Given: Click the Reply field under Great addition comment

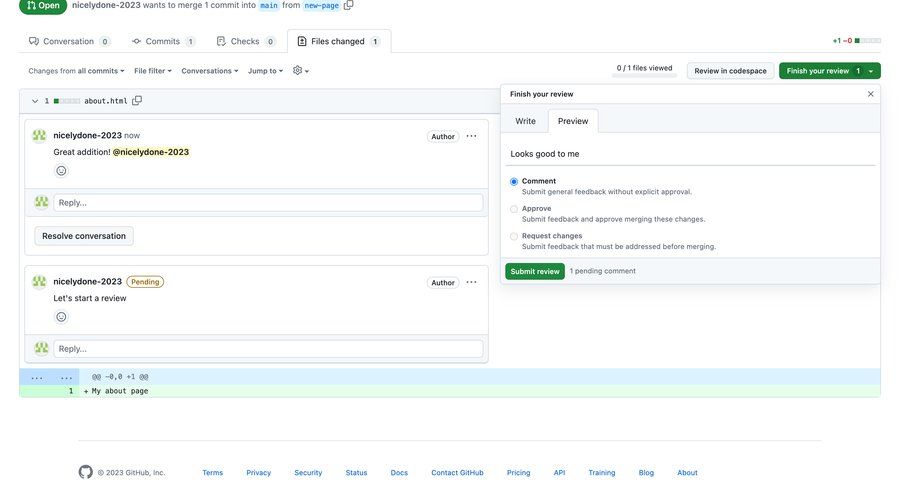Looking at the screenshot, I should pyautogui.click(x=268, y=203).
